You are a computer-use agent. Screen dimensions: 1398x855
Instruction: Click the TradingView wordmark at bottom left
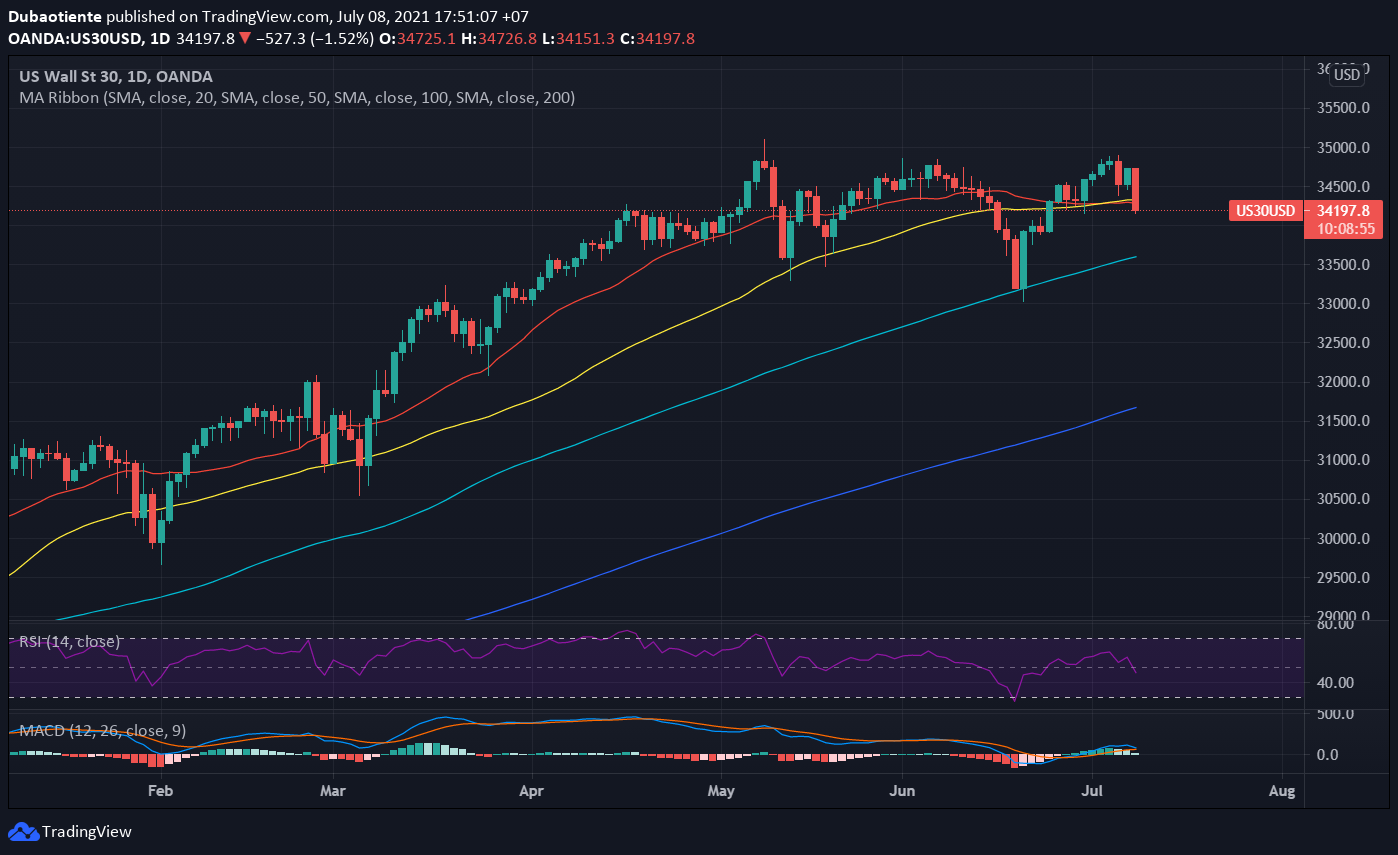click(x=87, y=832)
